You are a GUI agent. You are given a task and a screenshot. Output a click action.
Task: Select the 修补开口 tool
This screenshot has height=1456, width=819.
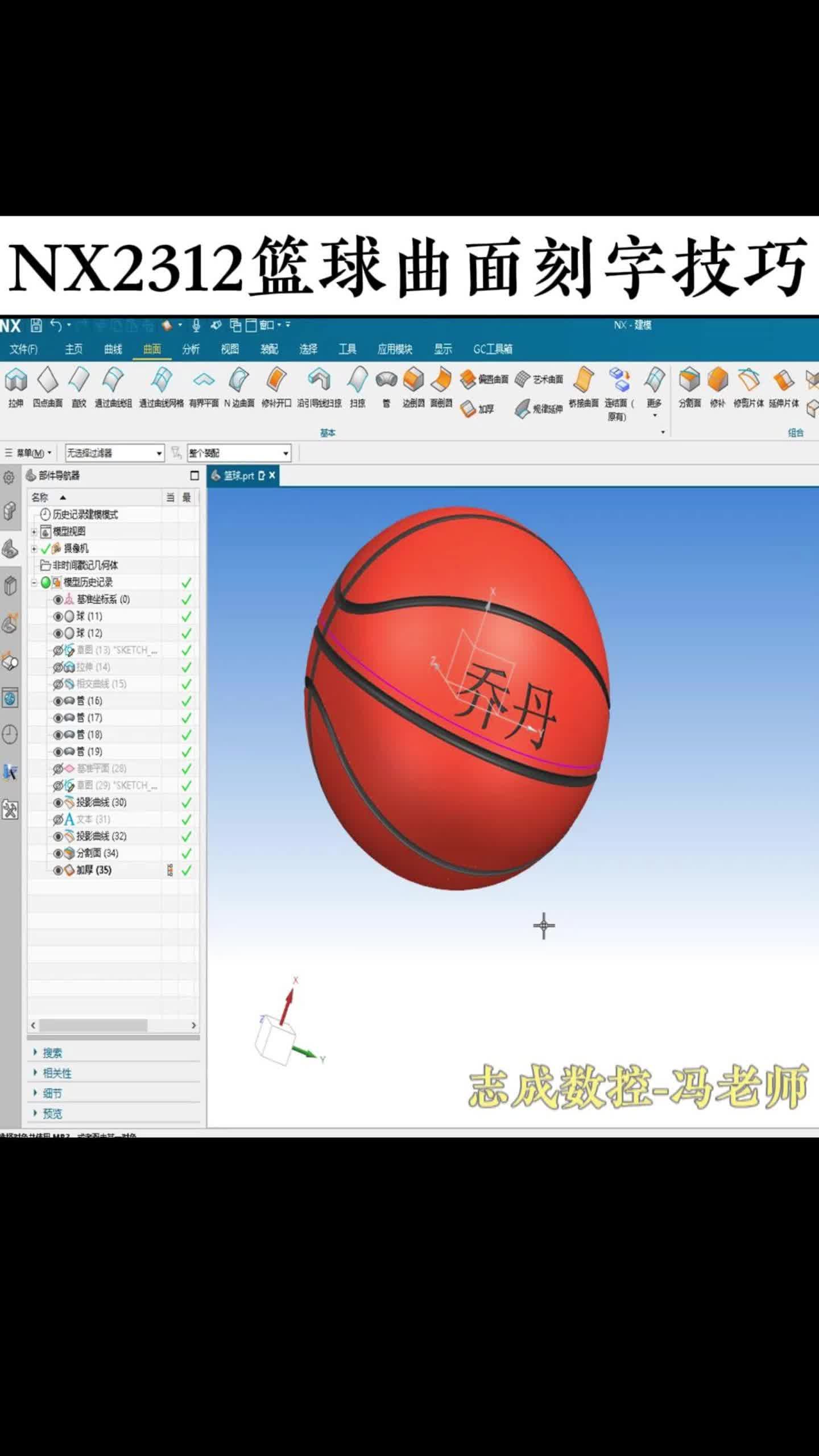[276, 387]
